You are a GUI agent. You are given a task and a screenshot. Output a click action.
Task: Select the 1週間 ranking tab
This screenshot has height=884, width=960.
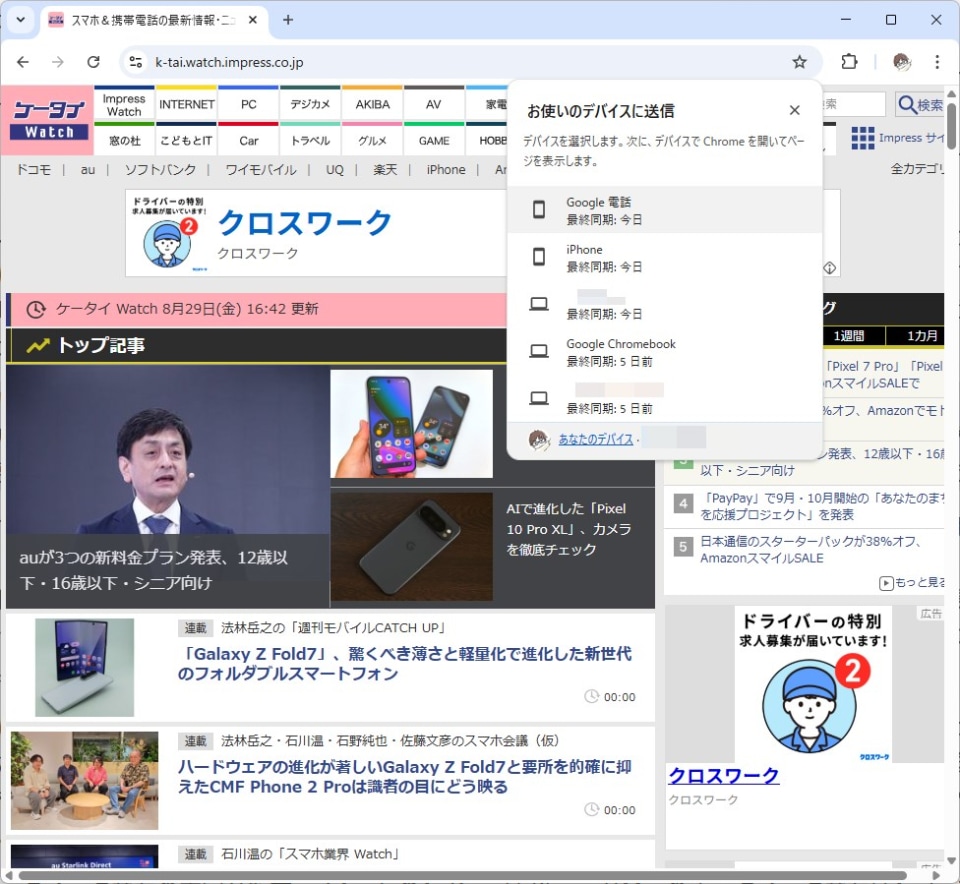(849, 335)
